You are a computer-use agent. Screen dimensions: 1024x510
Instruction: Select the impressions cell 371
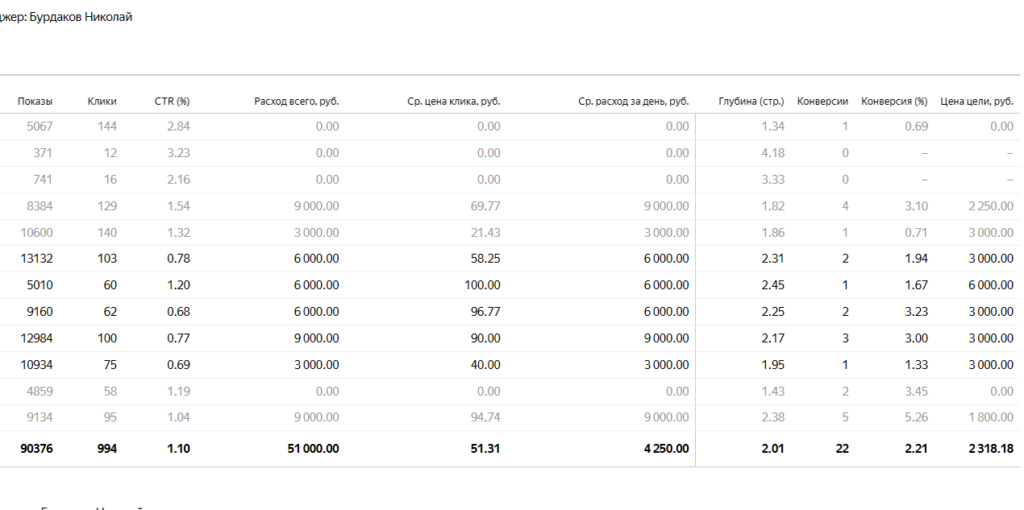click(x=43, y=153)
